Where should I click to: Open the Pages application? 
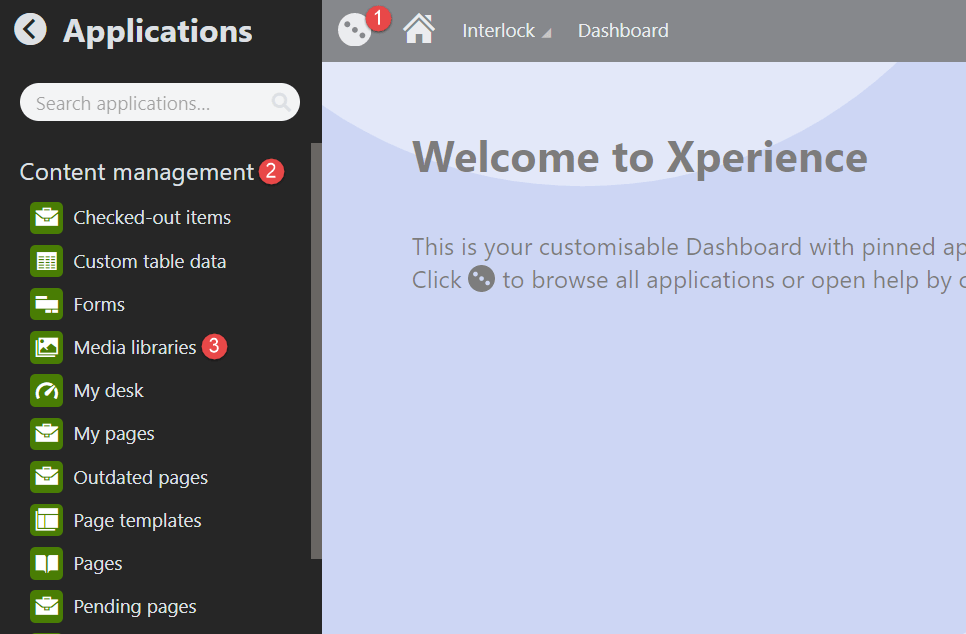(x=98, y=564)
